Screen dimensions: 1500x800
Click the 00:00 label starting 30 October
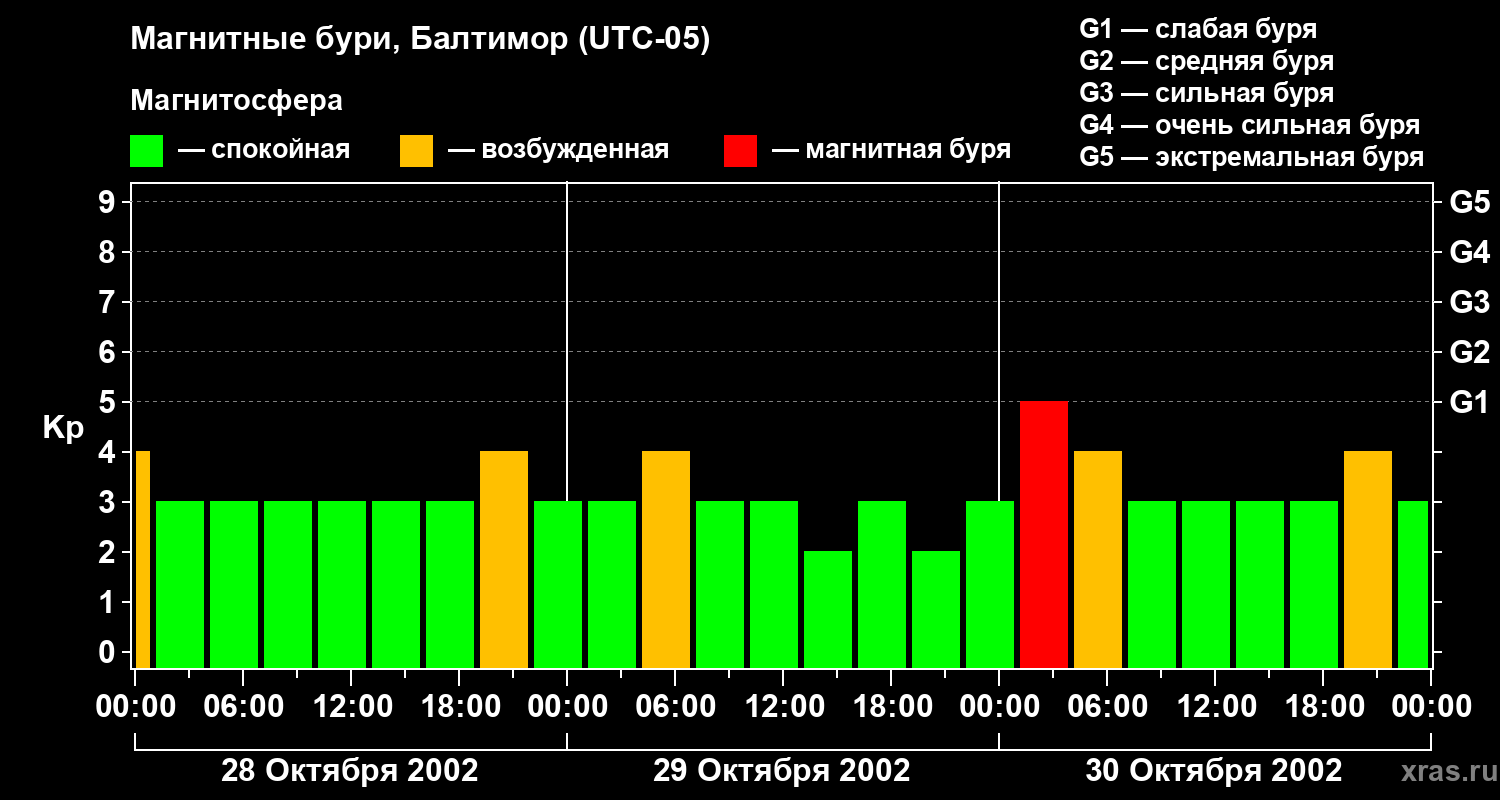[999, 706]
